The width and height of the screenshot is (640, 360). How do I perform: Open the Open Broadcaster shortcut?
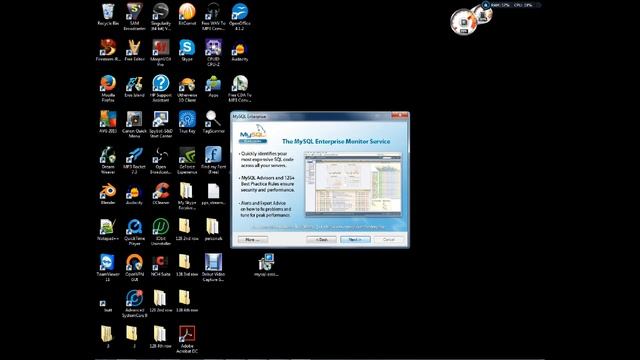tap(161, 160)
